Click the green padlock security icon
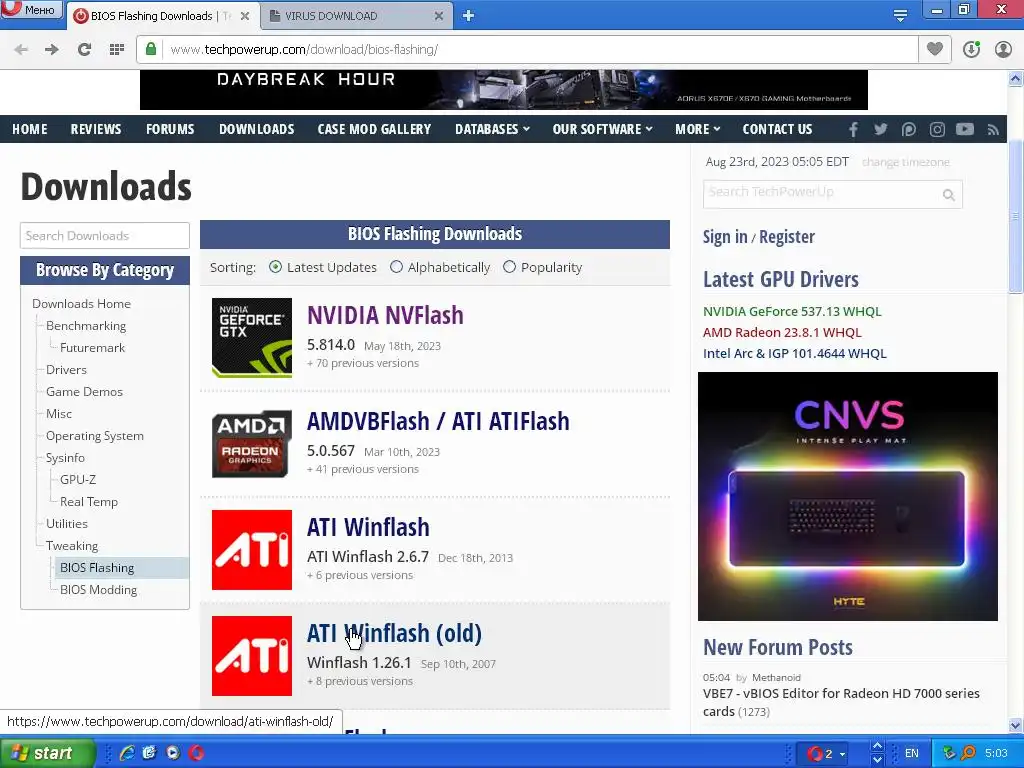The image size is (1024, 768). coord(151,49)
